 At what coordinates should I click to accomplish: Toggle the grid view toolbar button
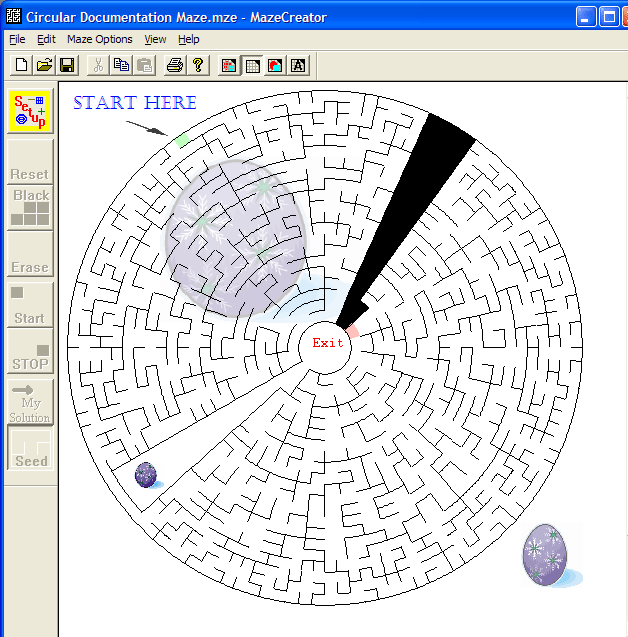(x=252, y=65)
